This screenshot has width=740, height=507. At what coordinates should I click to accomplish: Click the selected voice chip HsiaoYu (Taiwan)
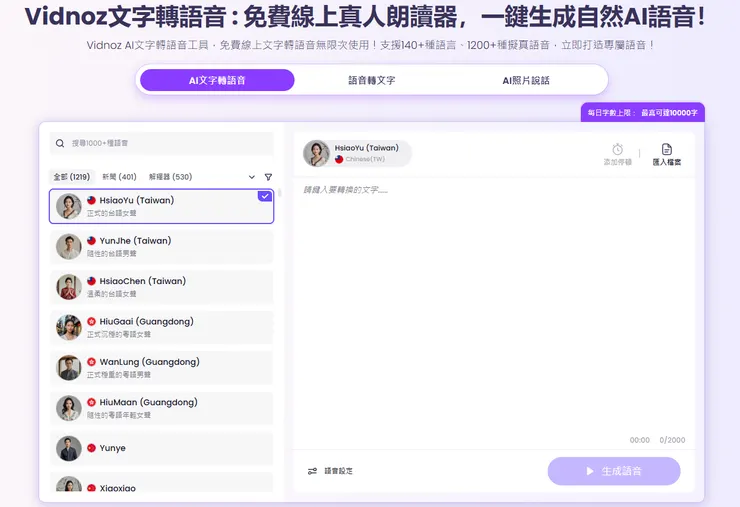357,153
